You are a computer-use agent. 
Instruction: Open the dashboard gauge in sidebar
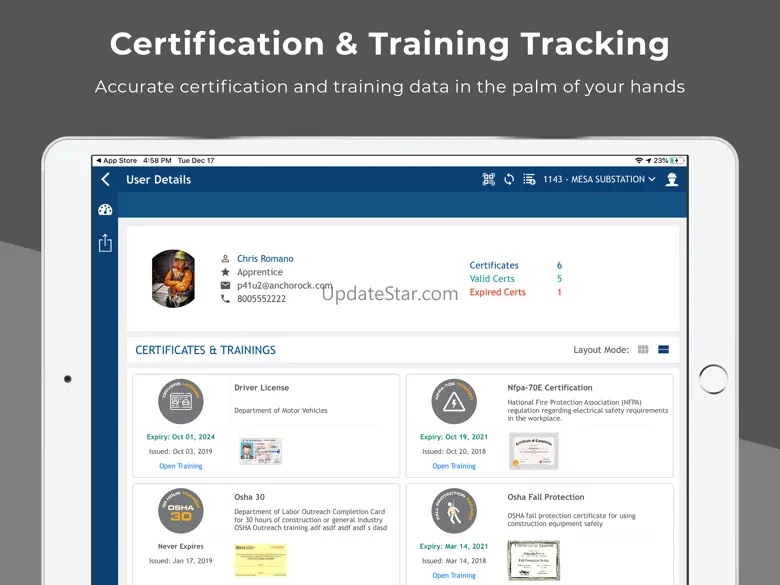point(105,210)
